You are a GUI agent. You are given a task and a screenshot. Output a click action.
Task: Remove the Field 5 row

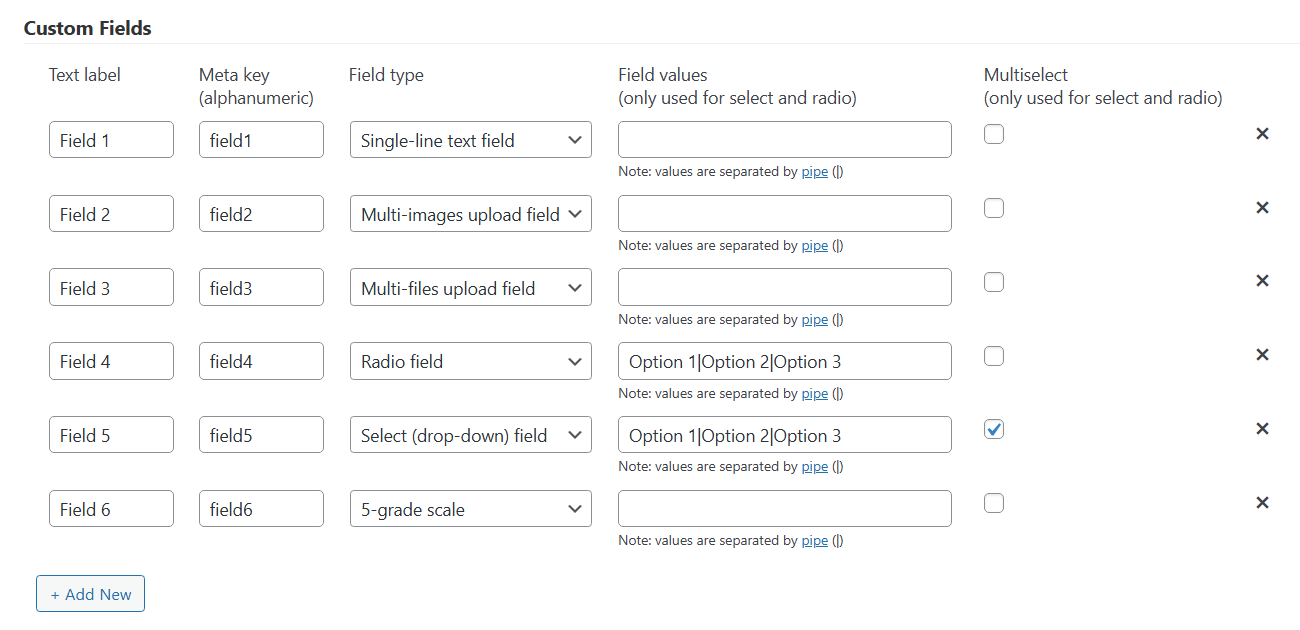pyautogui.click(x=1262, y=428)
